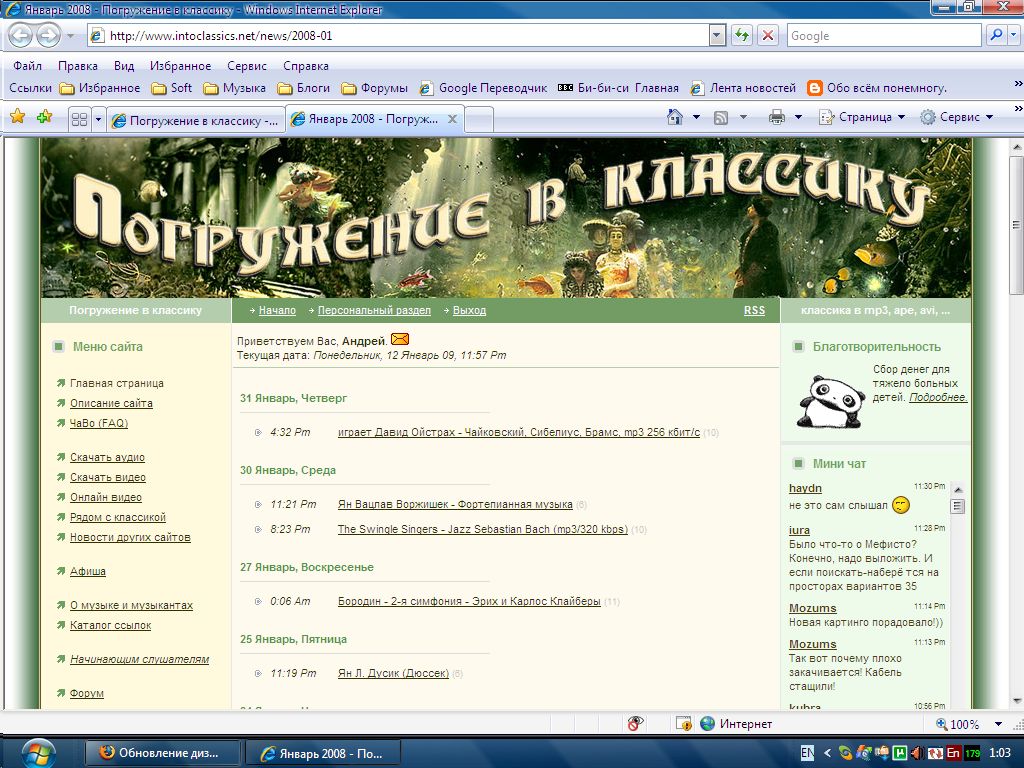Open the recent pages dropdown arrow
Viewport: 1024px width, 768px height.
71,35
